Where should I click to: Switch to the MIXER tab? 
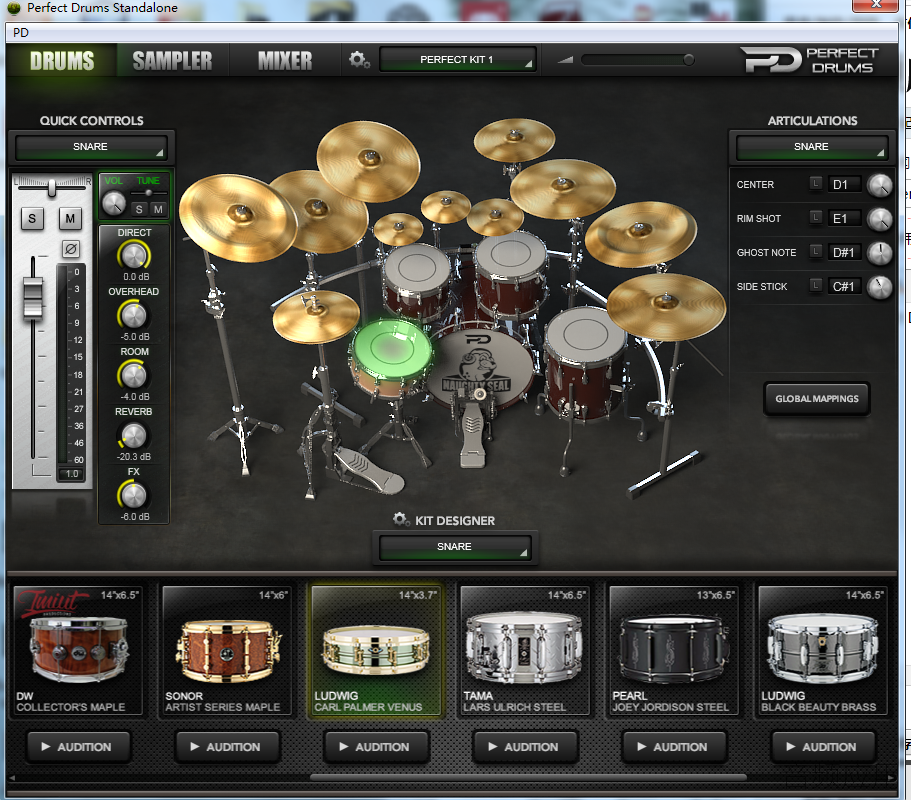pyautogui.click(x=285, y=60)
